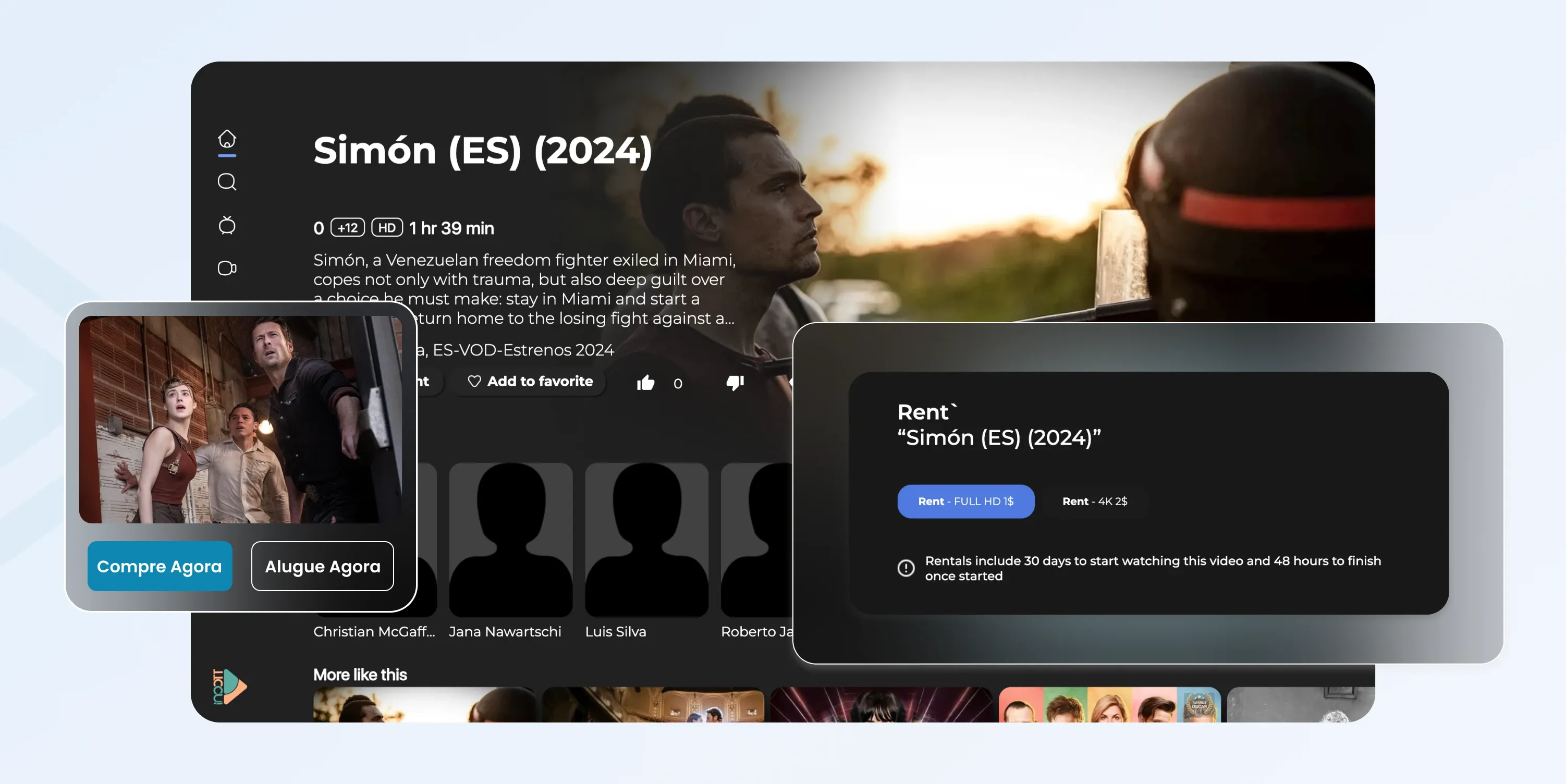Click the info icon beside rental terms
Viewport: 1566px width, 784px height.
[x=906, y=568]
